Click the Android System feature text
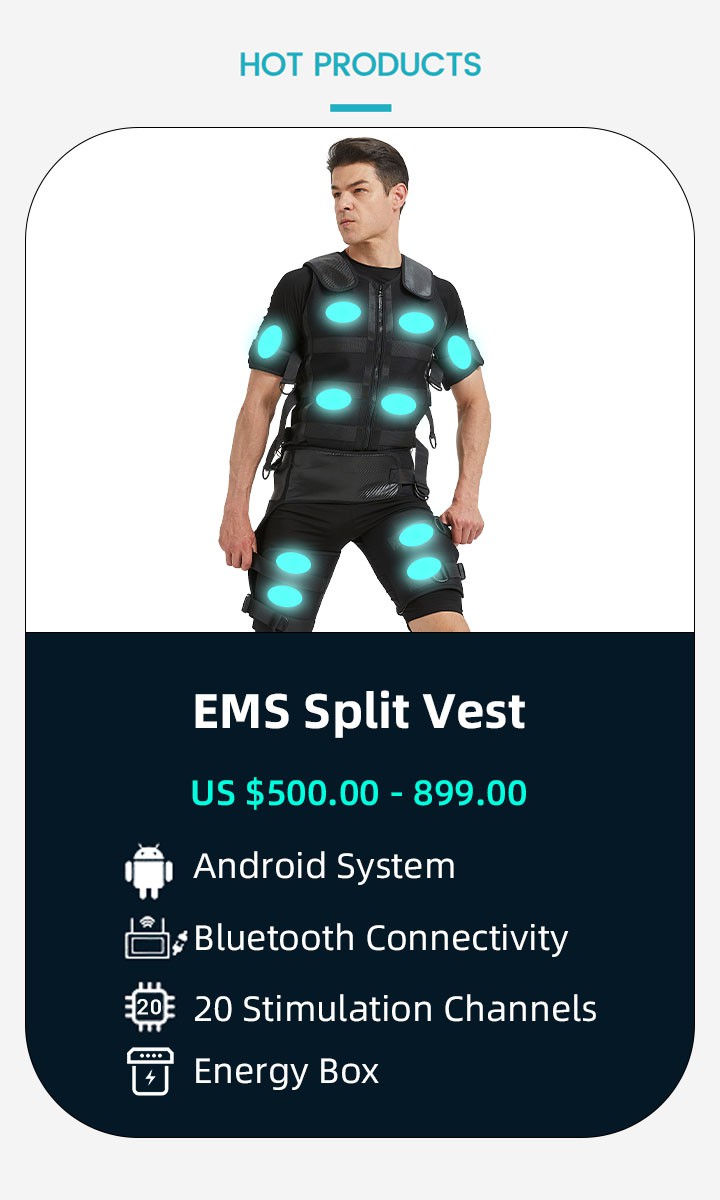Image resolution: width=720 pixels, height=1200 pixels. pyautogui.click(x=324, y=866)
